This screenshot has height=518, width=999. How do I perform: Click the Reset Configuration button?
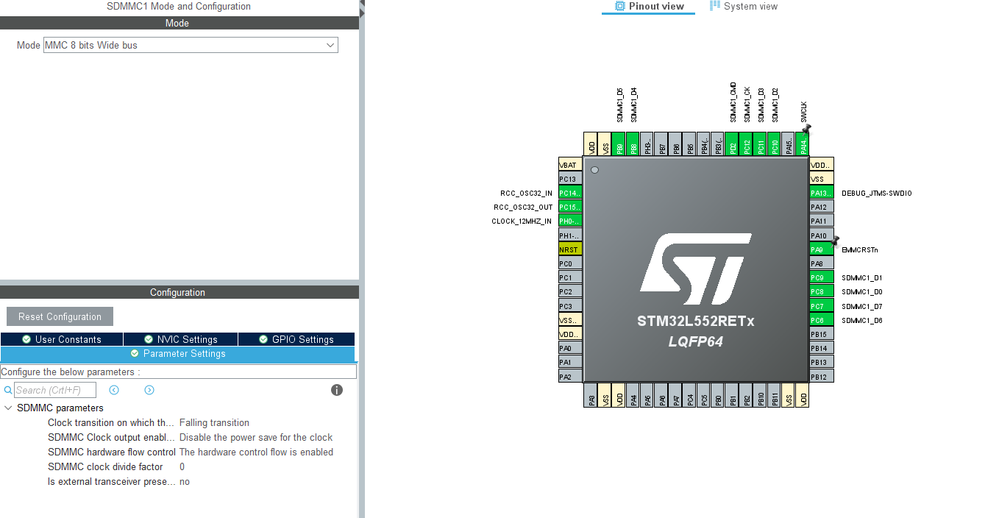coord(60,317)
